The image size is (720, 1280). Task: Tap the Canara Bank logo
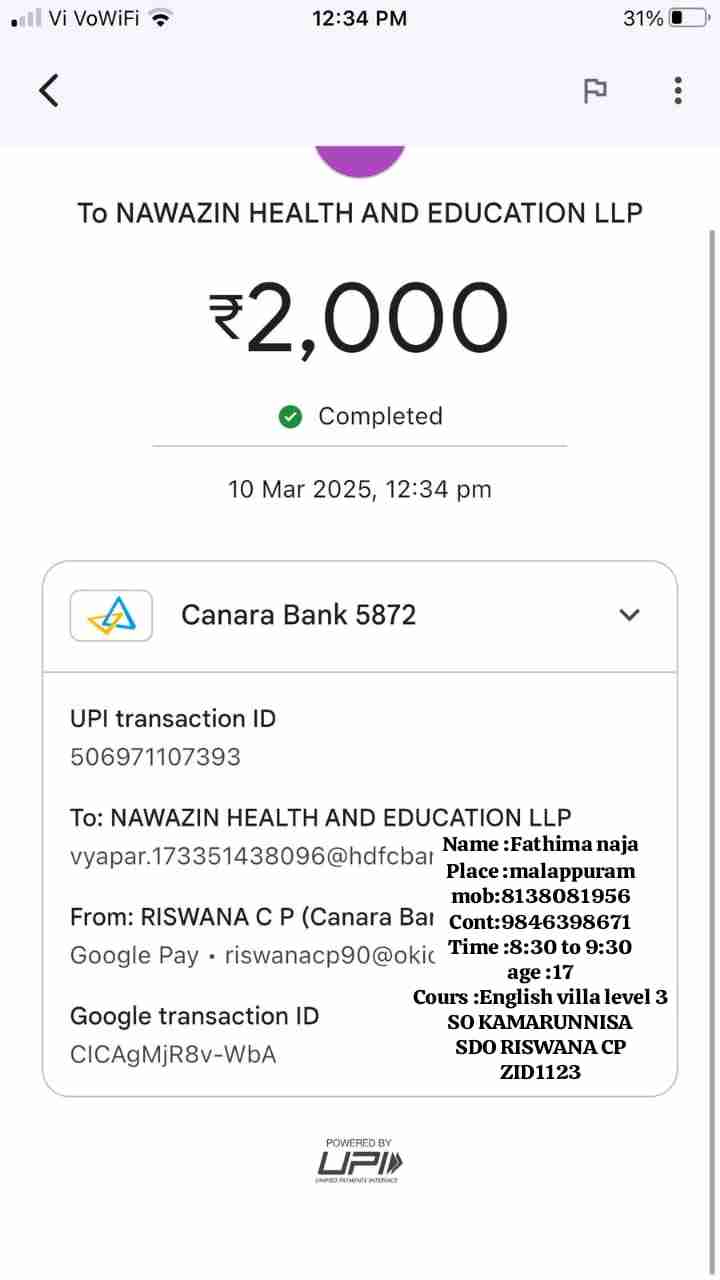click(x=111, y=615)
